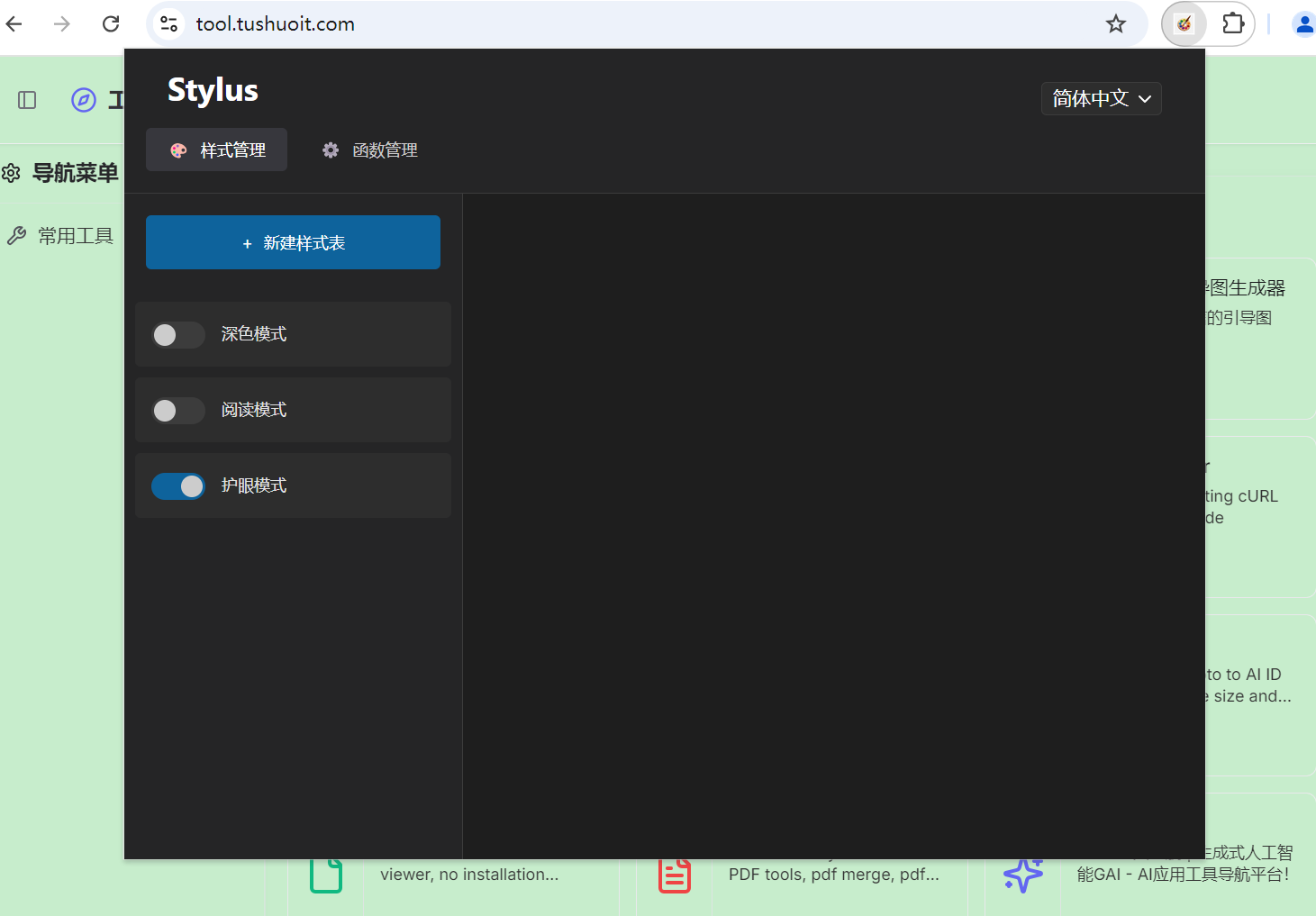This screenshot has width=1316, height=916.
Task: Click the blue sparkle star icon
Action: coord(1023,874)
